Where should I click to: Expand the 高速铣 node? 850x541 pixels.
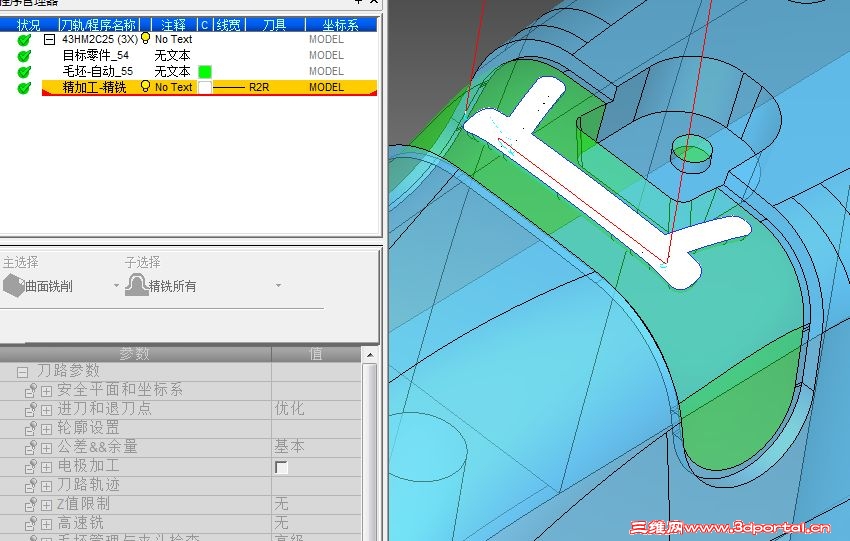point(47,524)
